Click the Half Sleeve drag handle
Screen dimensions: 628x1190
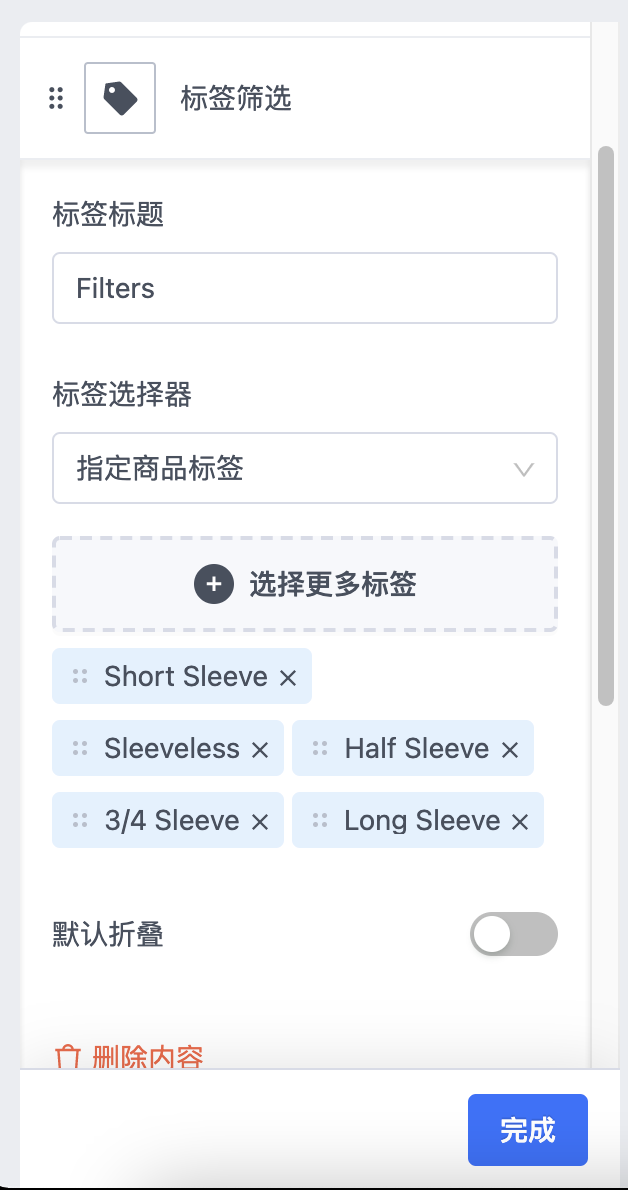pyautogui.click(x=320, y=749)
